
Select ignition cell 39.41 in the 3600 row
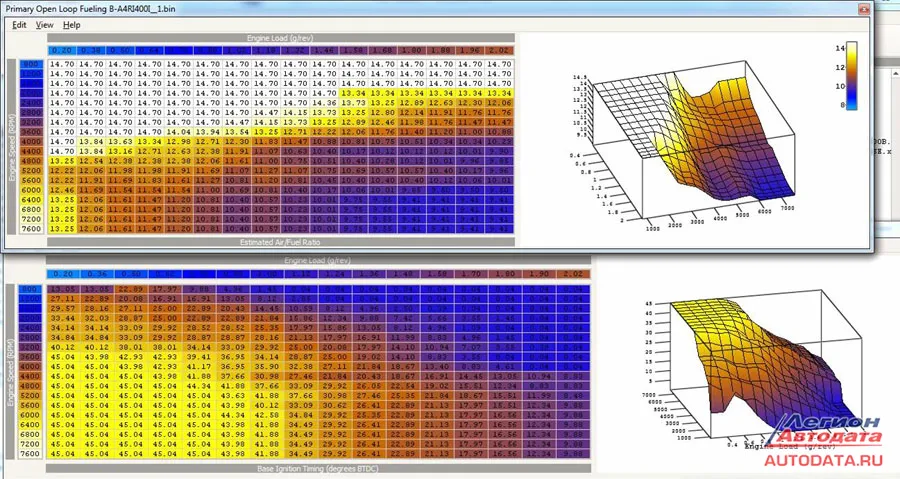click(199, 357)
